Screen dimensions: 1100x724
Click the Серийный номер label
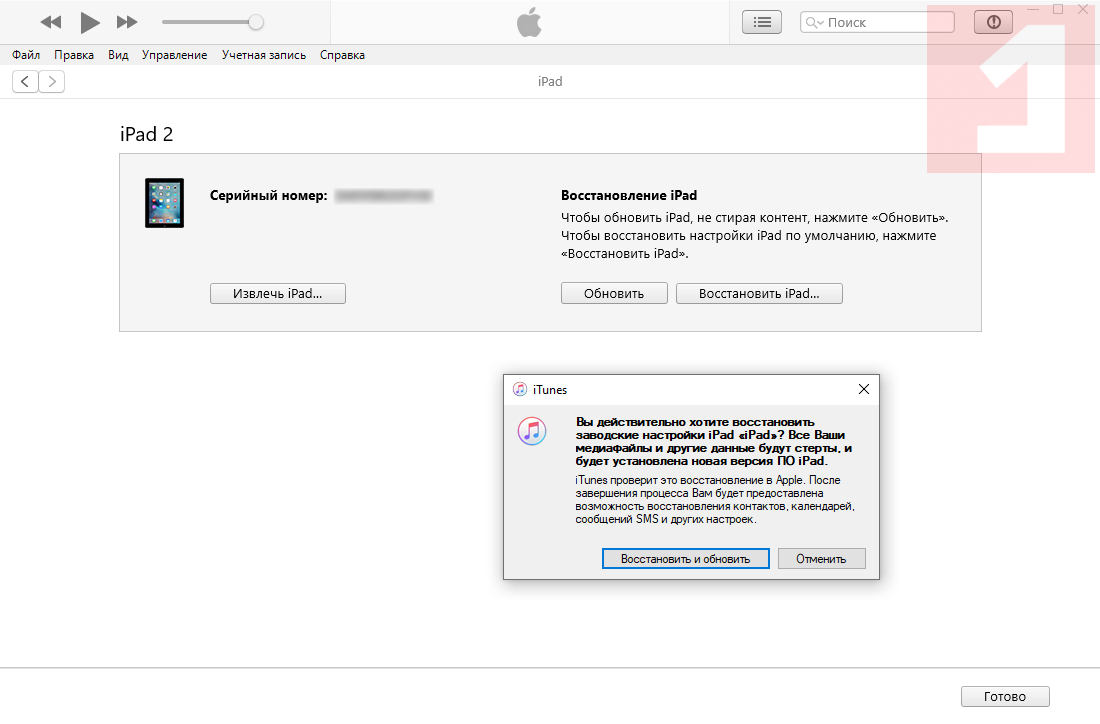click(269, 196)
